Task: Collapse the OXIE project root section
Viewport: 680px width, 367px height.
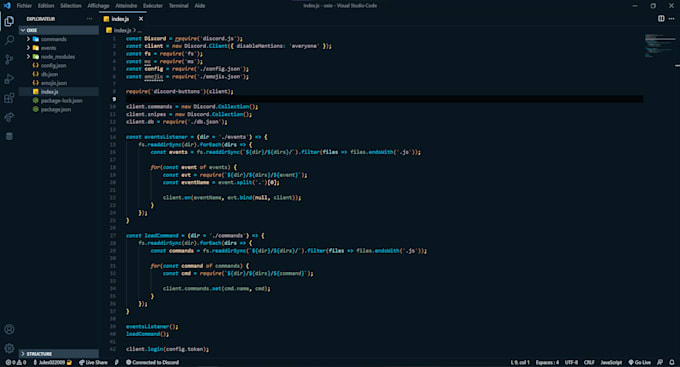Action: pos(59,30)
